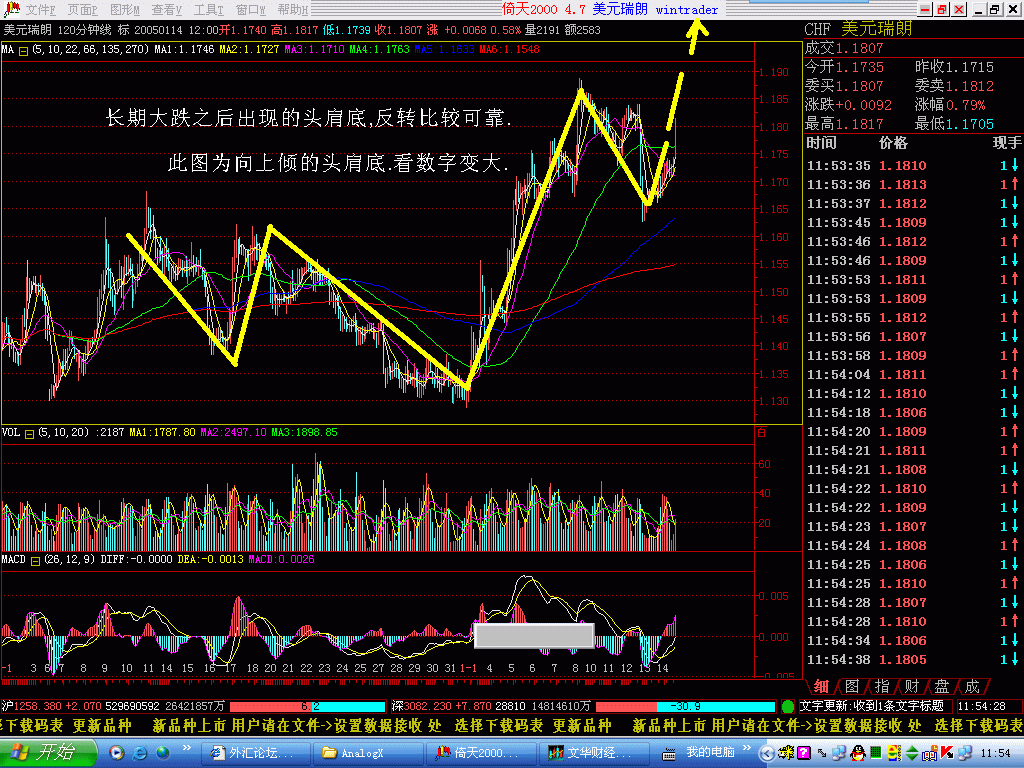
Task: Switch to the 盘 tab
Action: coord(942,686)
